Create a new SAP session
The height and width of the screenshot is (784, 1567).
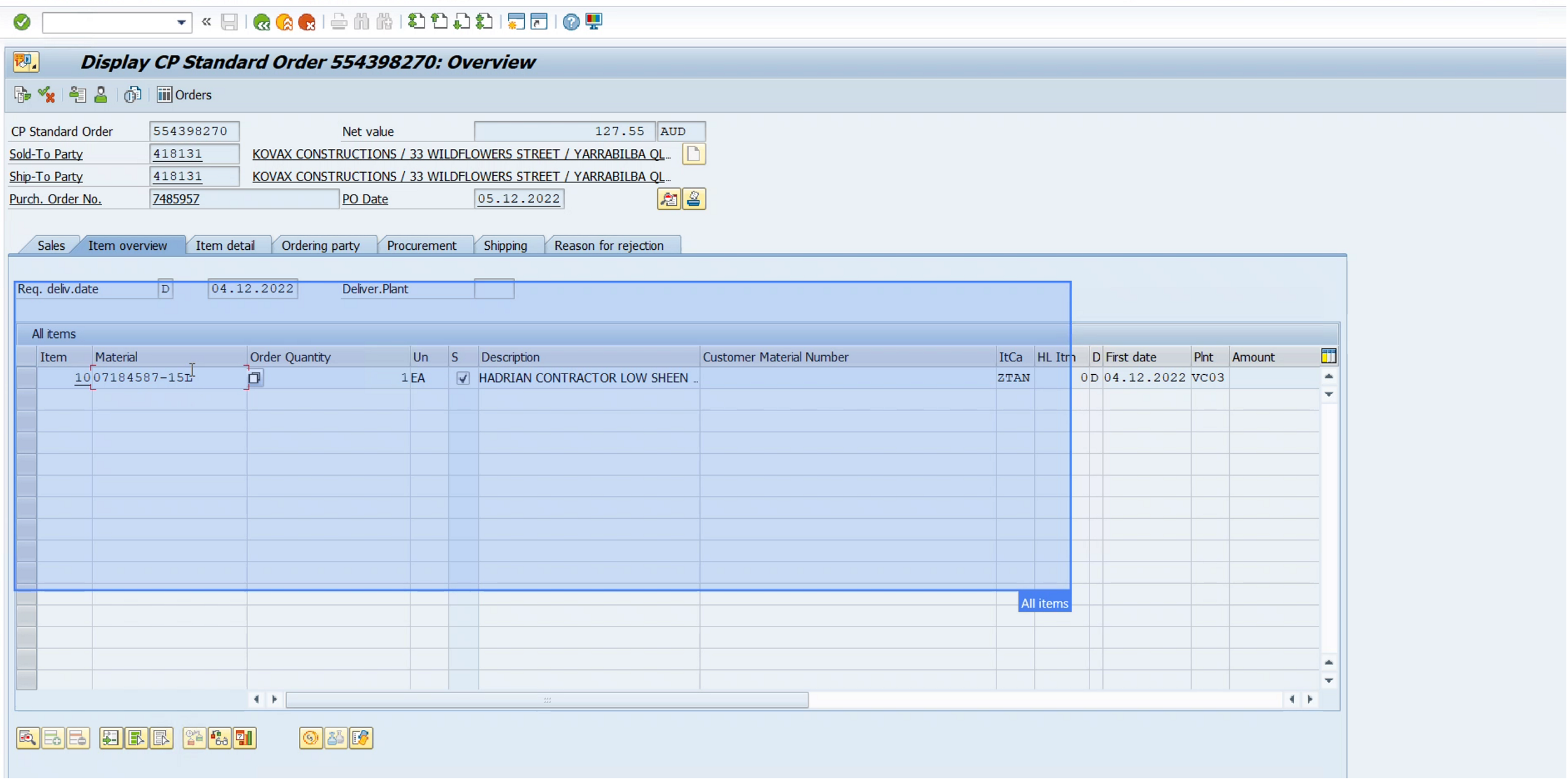[515, 22]
